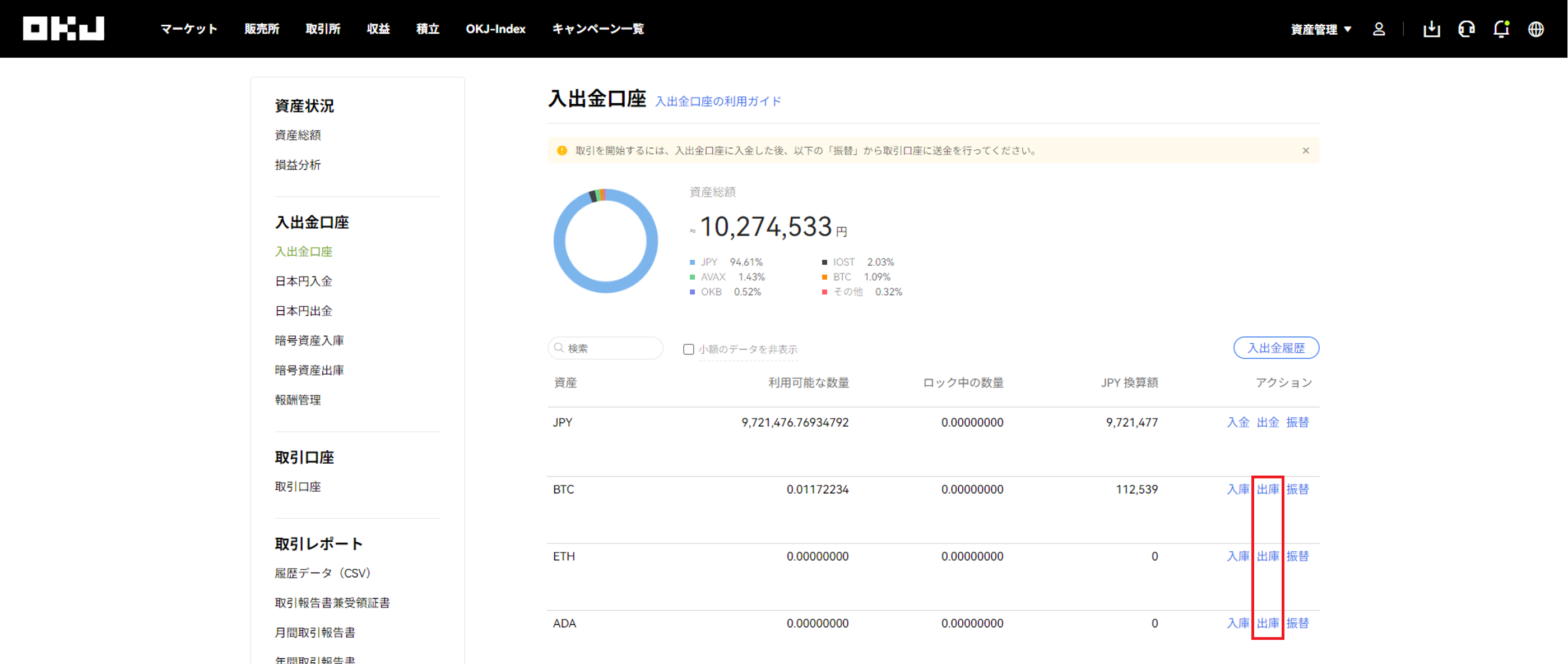This screenshot has height=664, width=1568.
Task: Click the 入出金履歴 button
Action: point(1276,348)
